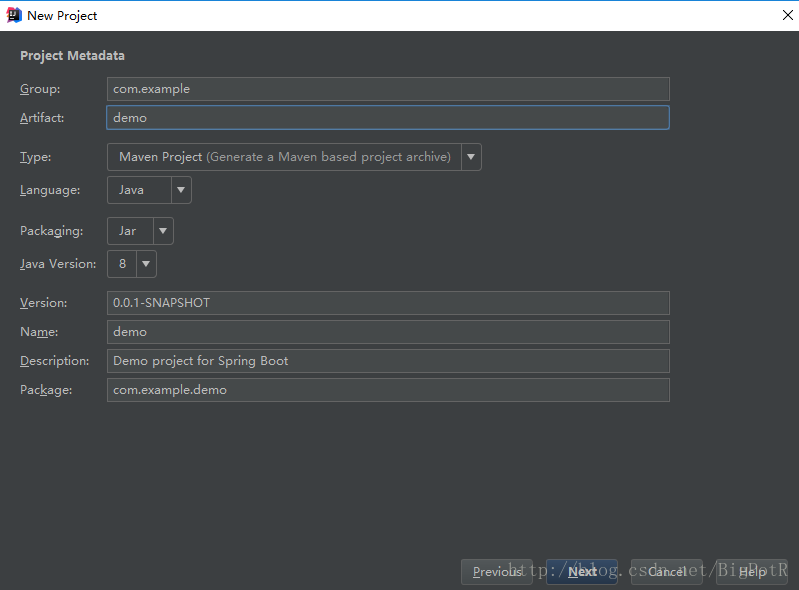
Task: Click the Type: label
Action: 35,157
